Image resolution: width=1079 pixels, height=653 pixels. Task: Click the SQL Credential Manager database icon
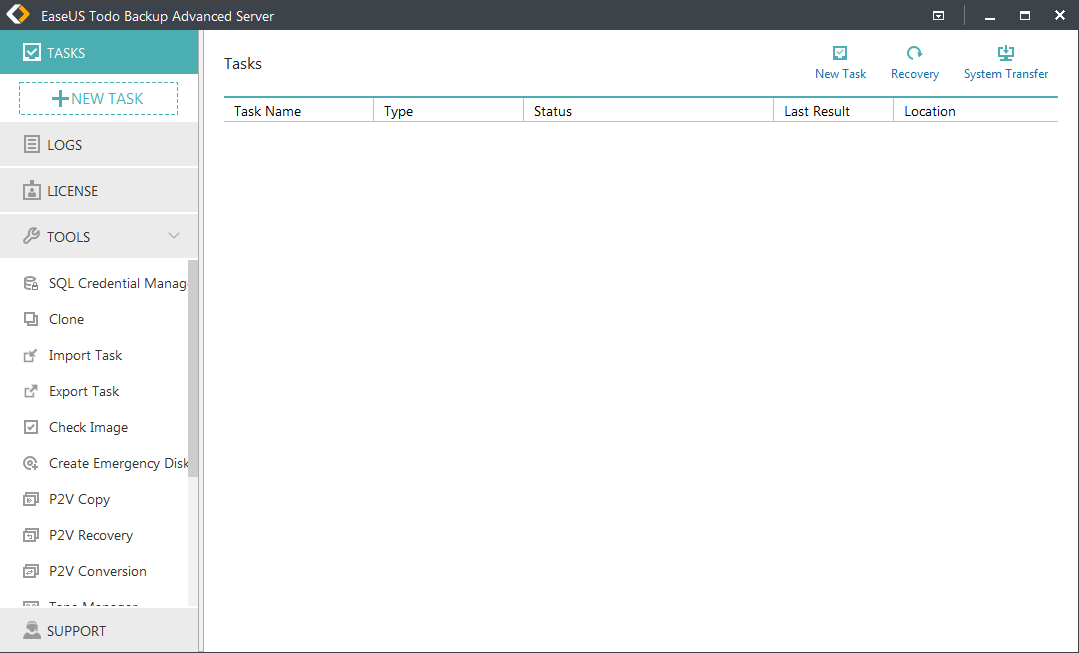31,283
